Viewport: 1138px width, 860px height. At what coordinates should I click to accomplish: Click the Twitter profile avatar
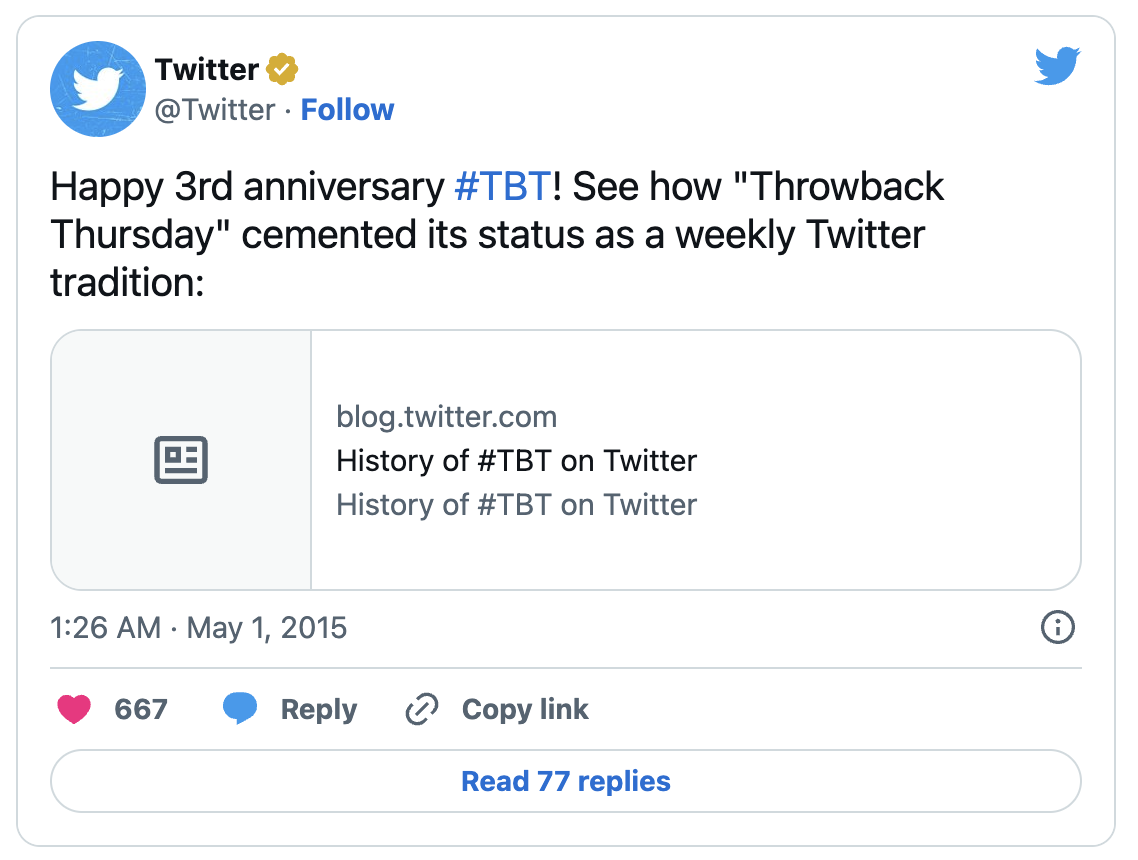[x=98, y=89]
